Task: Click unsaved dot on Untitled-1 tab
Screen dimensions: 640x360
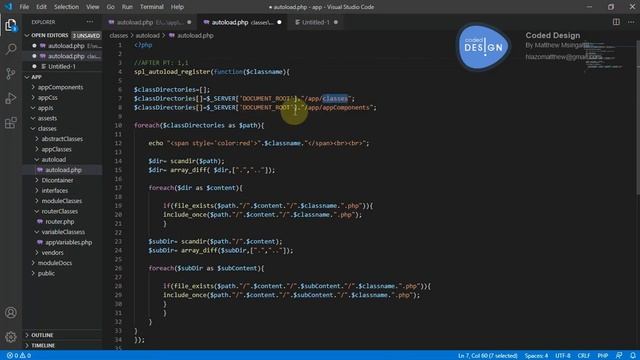Action: coord(336,22)
